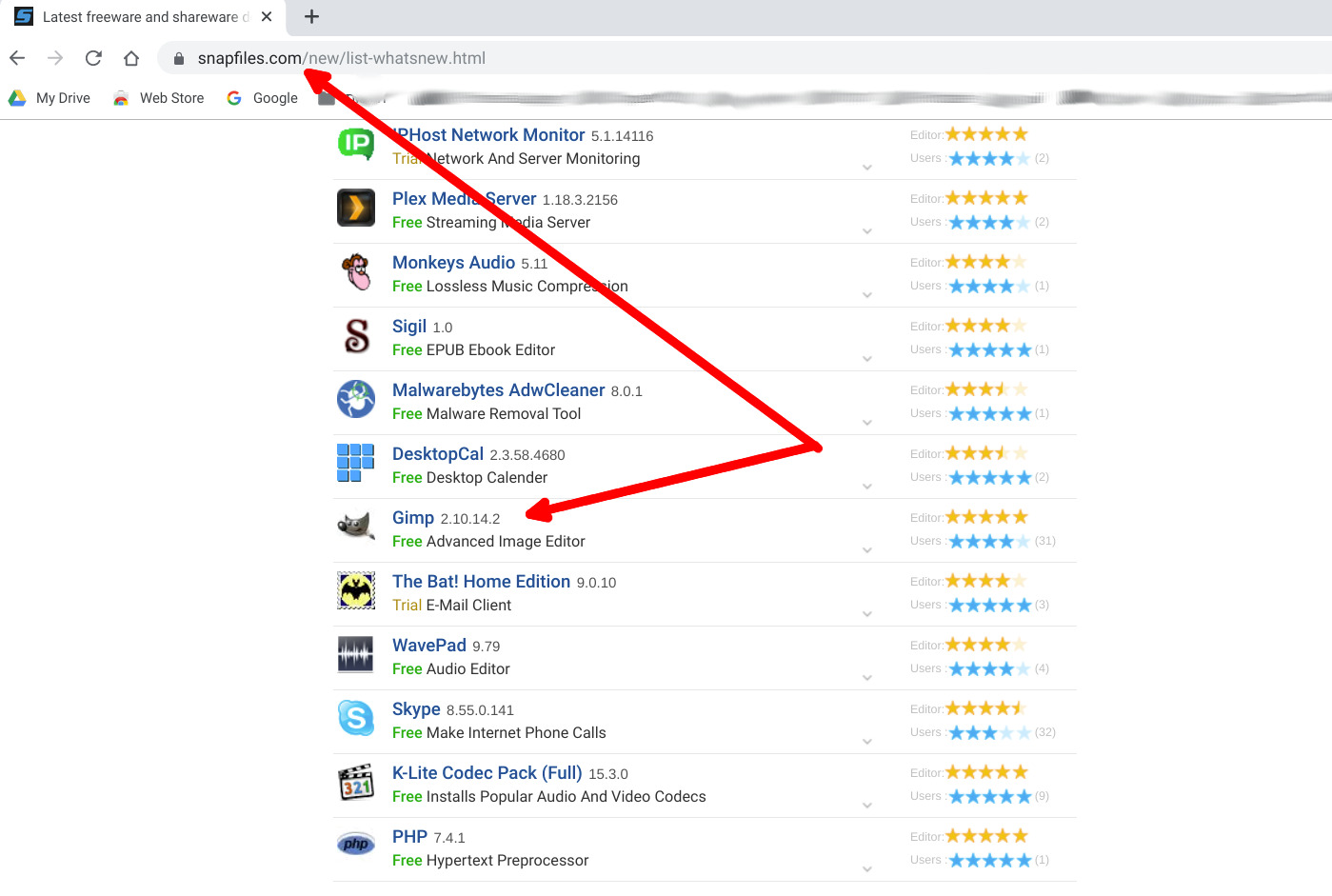Click 'Free Installs Popular Audio And Video Codecs'
The height and width of the screenshot is (896, 1332).
(549, 797)
